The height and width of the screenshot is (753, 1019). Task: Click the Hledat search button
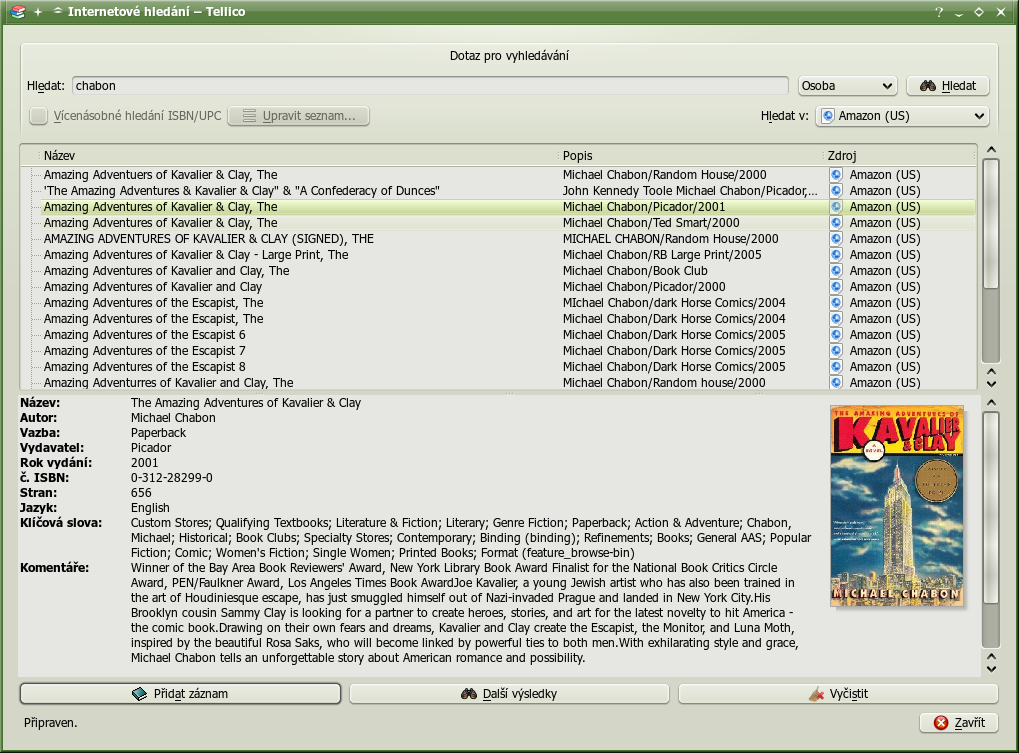[x=948, y=86]
